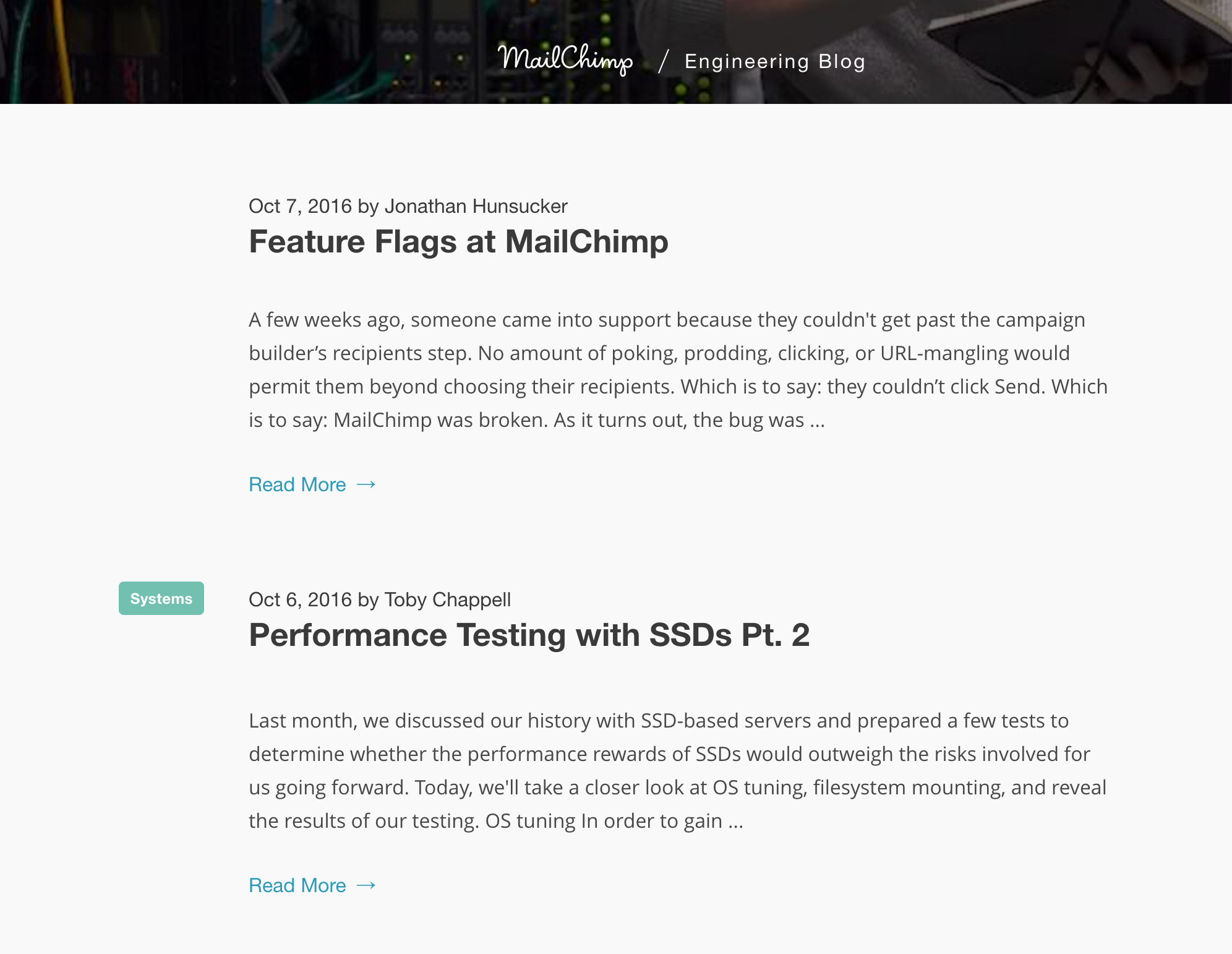Click author name Jonathan Hunsucker

pos(476,206)
